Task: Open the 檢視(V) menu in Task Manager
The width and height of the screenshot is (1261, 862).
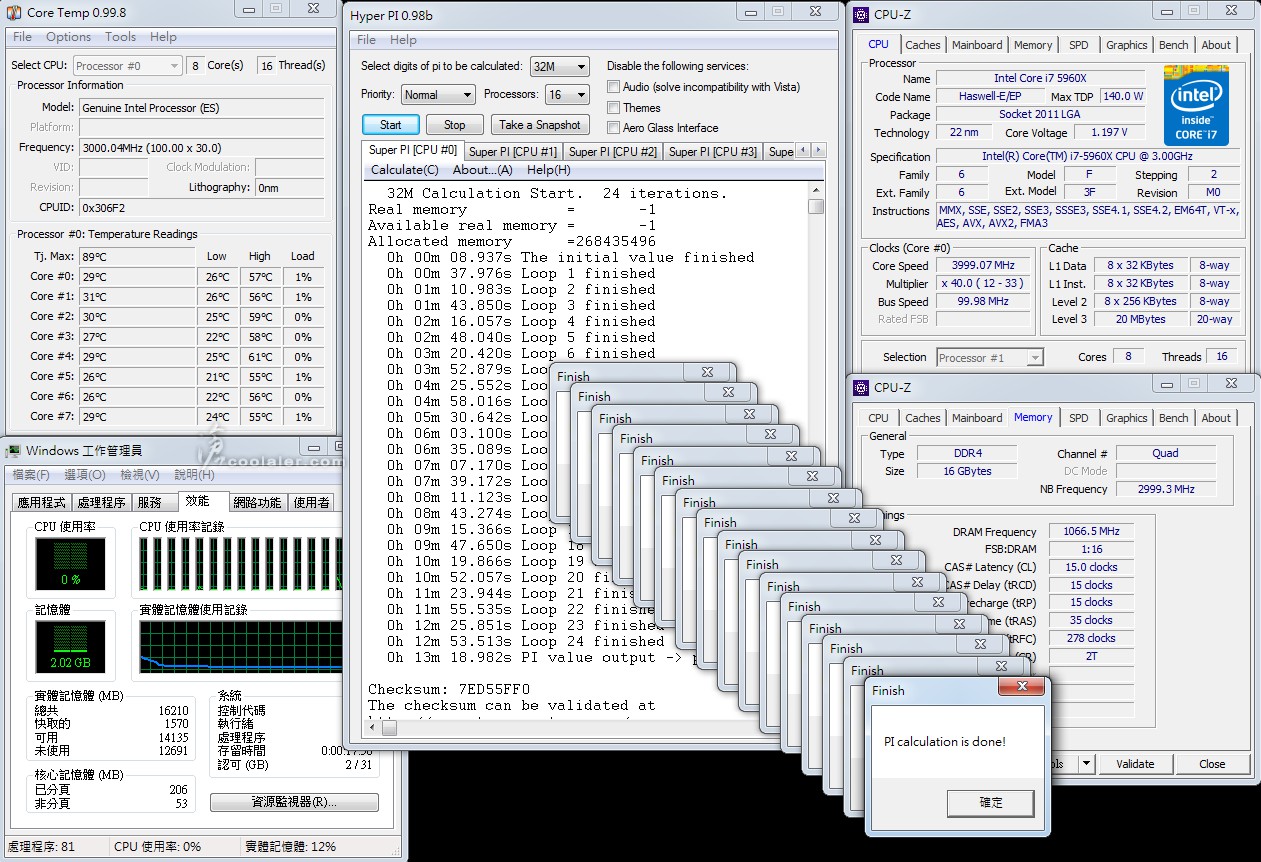Action: (x=138, y=475)
